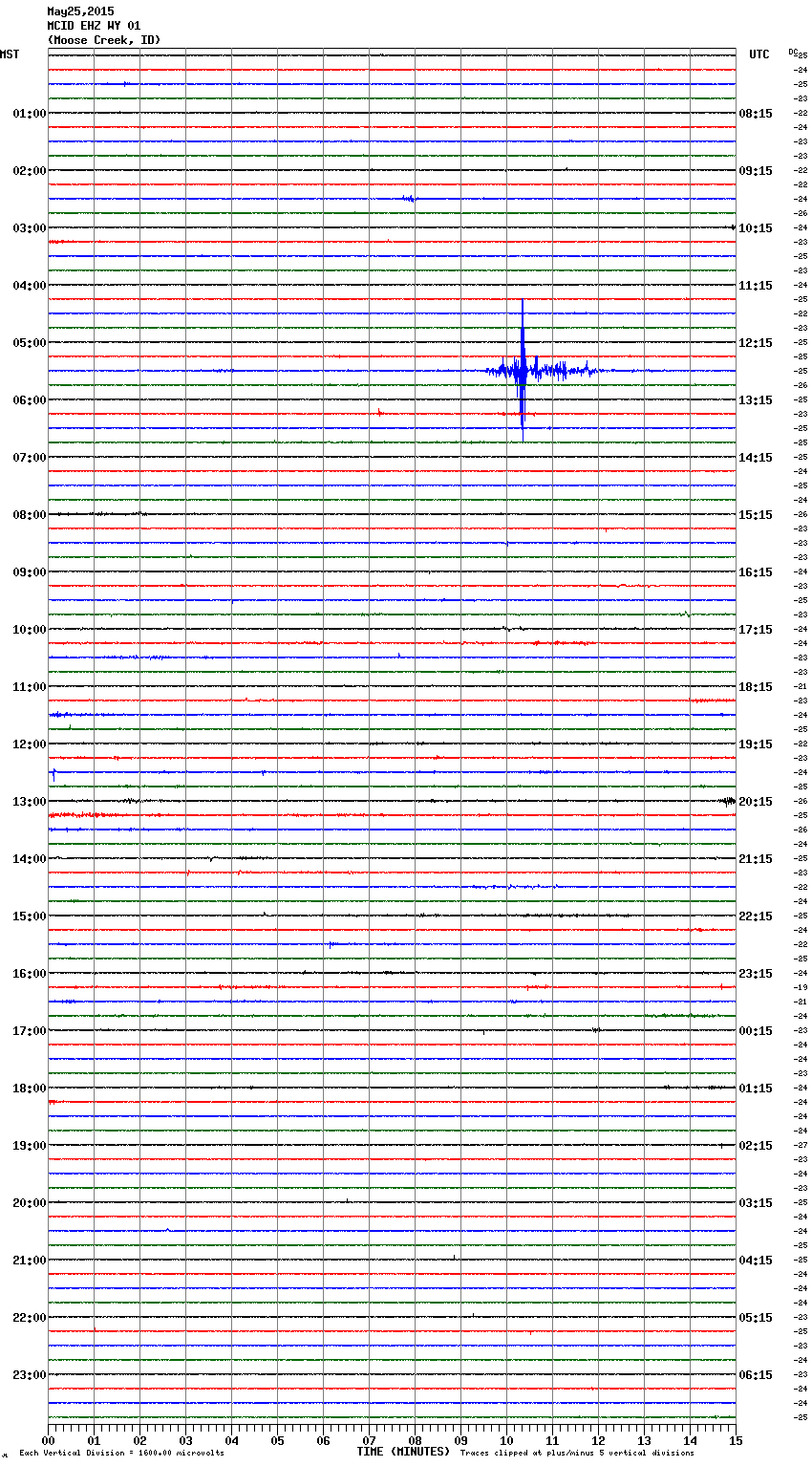Click the minute axis tick label 03
The height and width of the screenshot is (1466, 812).
point(185,1440)
